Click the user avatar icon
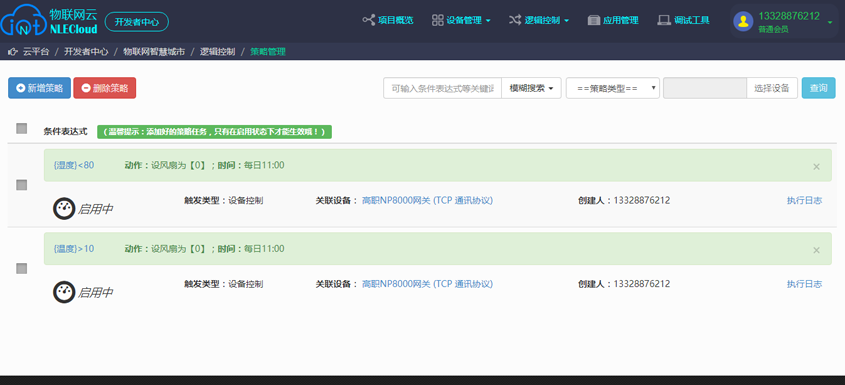845x385 pixels. 744,22
